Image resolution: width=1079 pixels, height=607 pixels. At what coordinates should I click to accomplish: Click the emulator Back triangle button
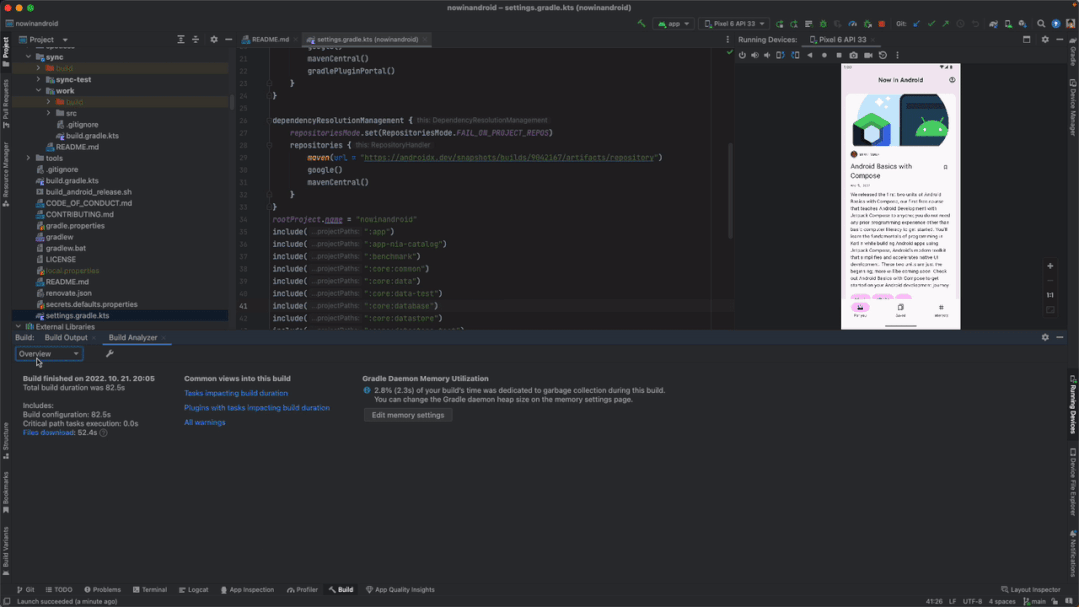[810, 55]
